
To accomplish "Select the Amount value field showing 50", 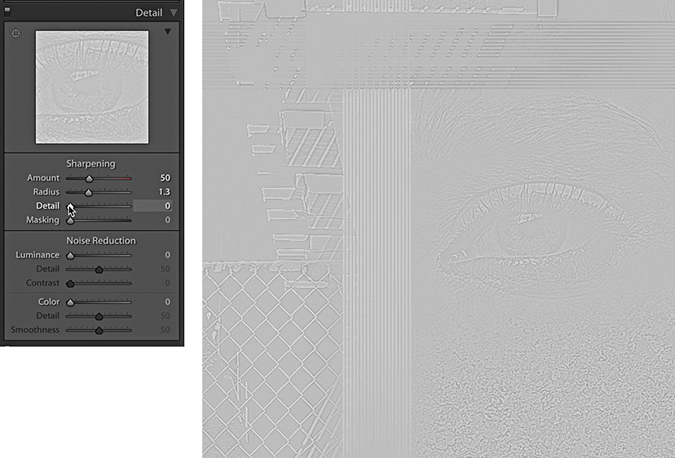I will coord(165,178).
